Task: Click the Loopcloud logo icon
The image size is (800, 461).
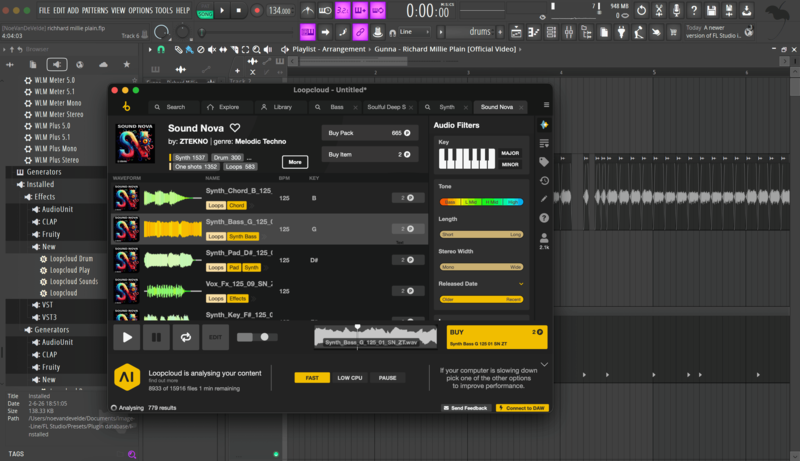Action: click(x=126, y=106)
